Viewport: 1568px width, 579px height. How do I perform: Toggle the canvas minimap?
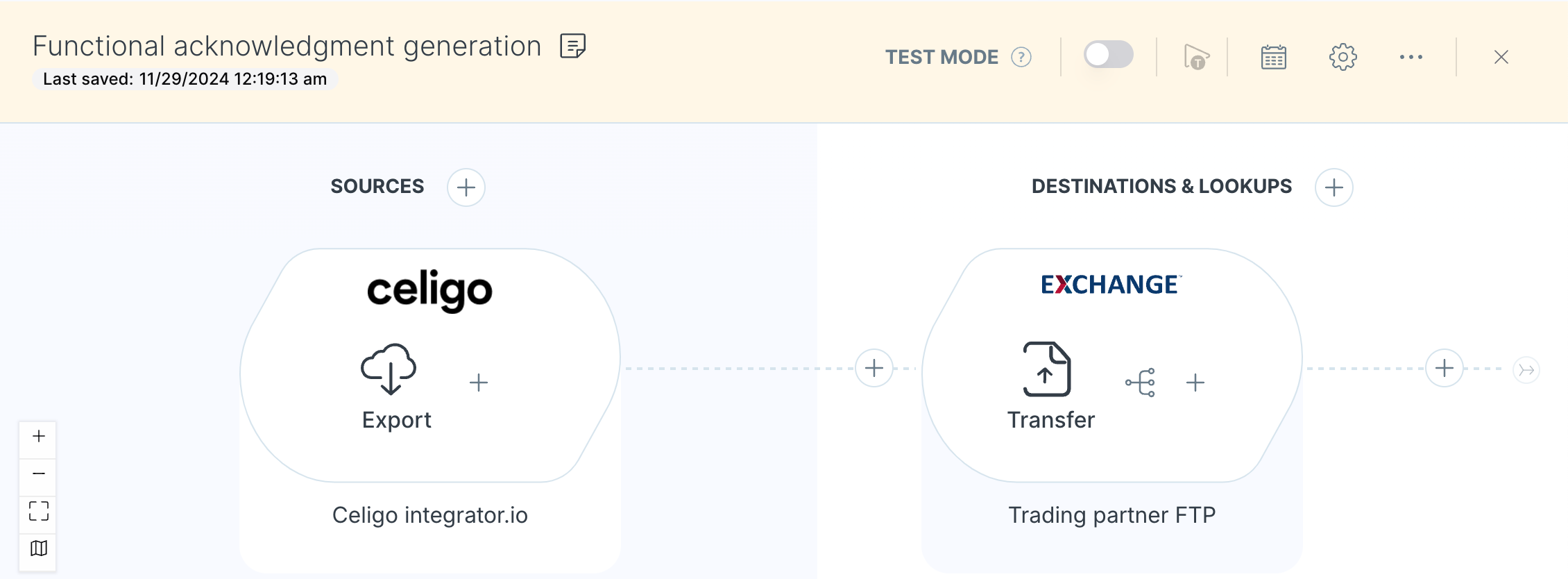pyautogui.click(x=37, y=549)
